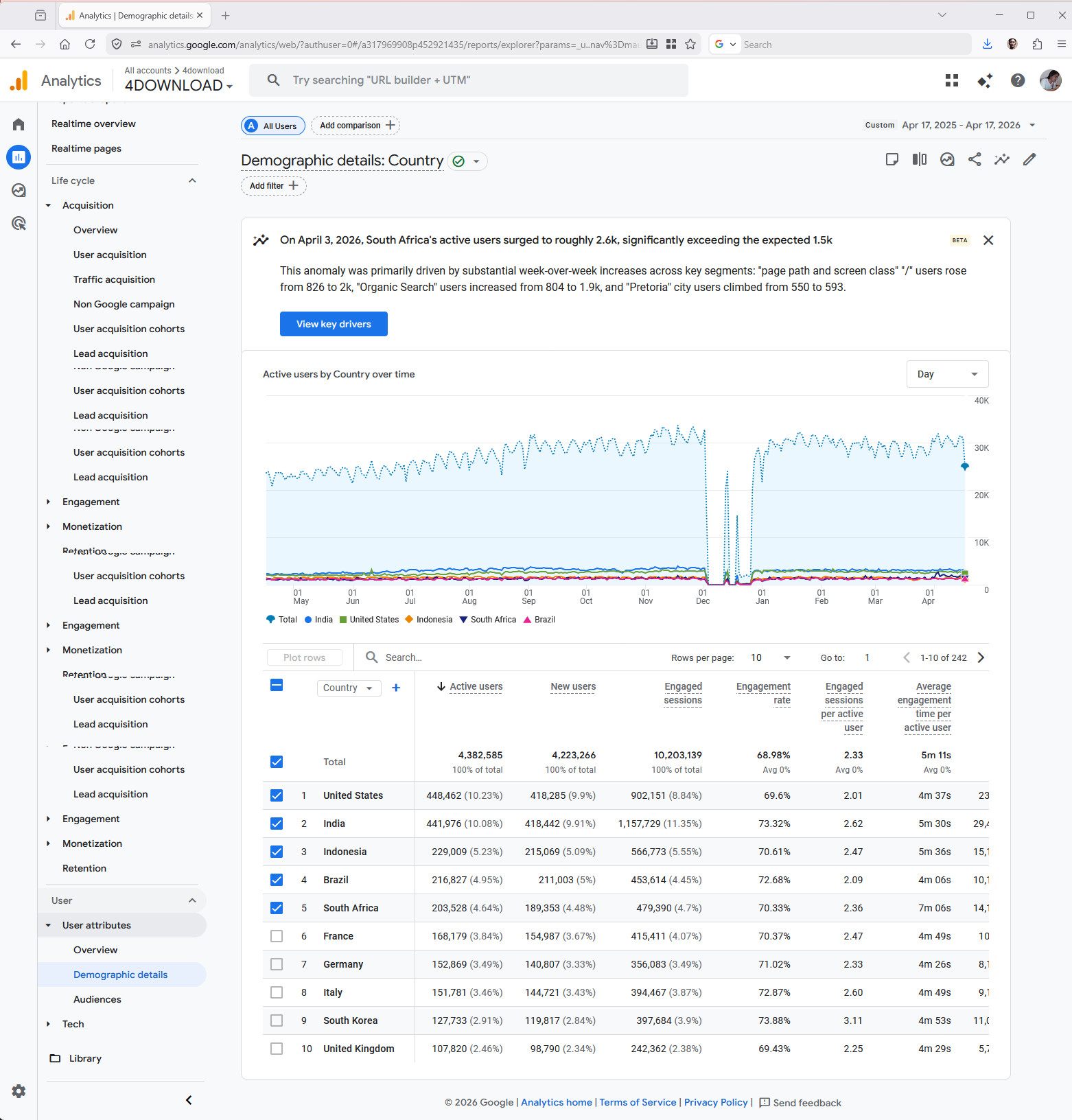Screen dimensions: 1072x1120
Task: Expand the Tech section in sidebar
Action: coord(73,1024)
